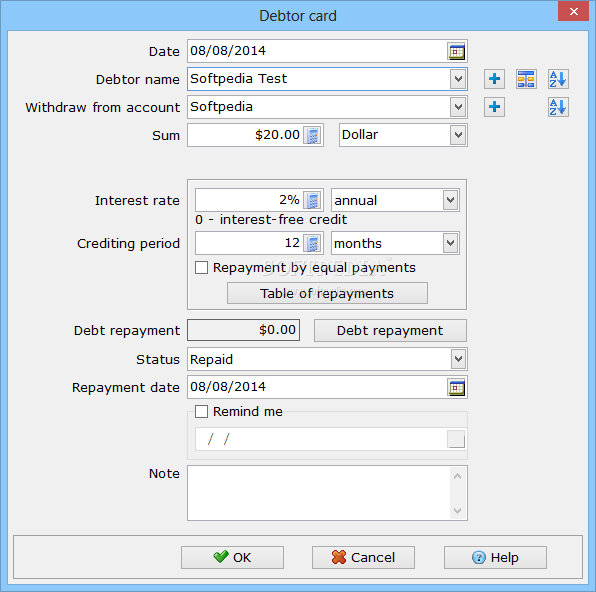Open calculator for Interest rate field
The height and width of the screenshot is (592, 596).
312,200
